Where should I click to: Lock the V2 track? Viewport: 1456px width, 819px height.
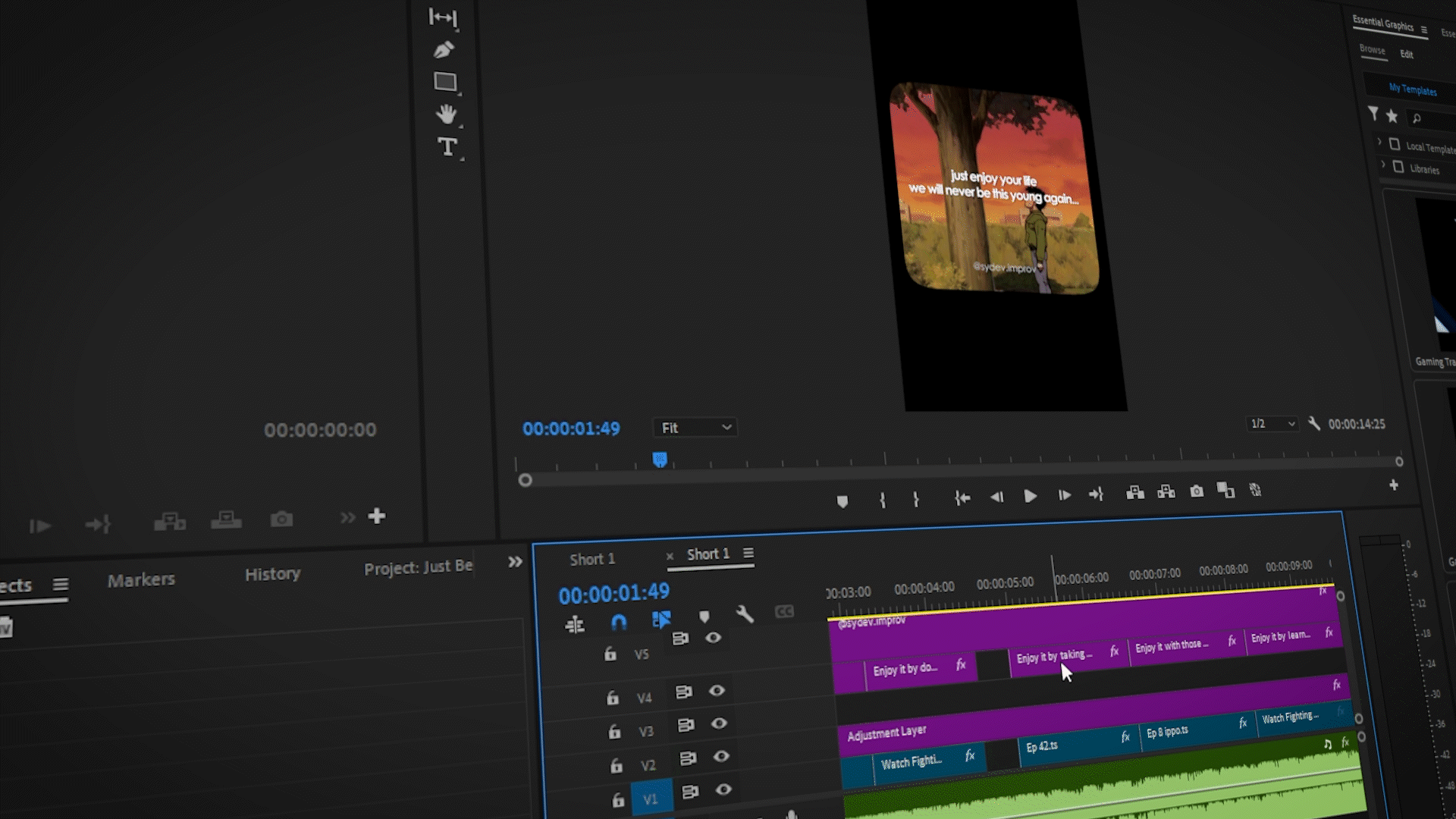click(617, 766)
